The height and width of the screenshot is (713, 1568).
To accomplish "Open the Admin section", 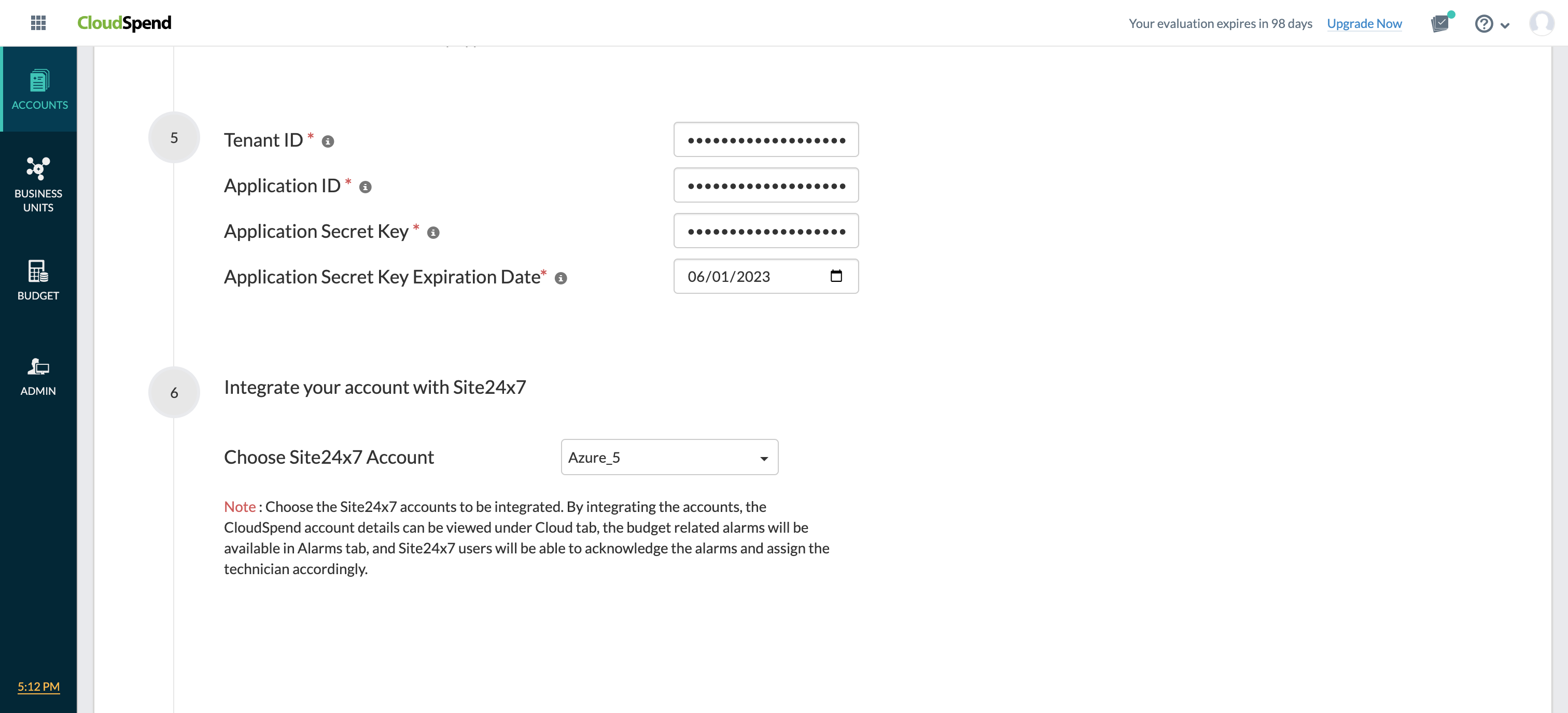I will (x=38, y=374).
